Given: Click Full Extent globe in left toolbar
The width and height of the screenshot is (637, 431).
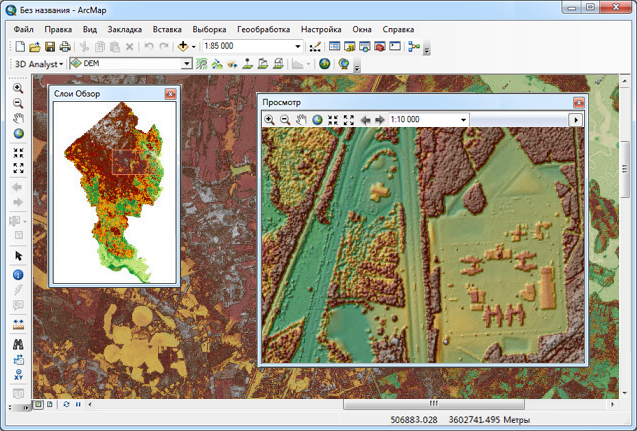Looking at the screenshot, I should coord(18,133).
